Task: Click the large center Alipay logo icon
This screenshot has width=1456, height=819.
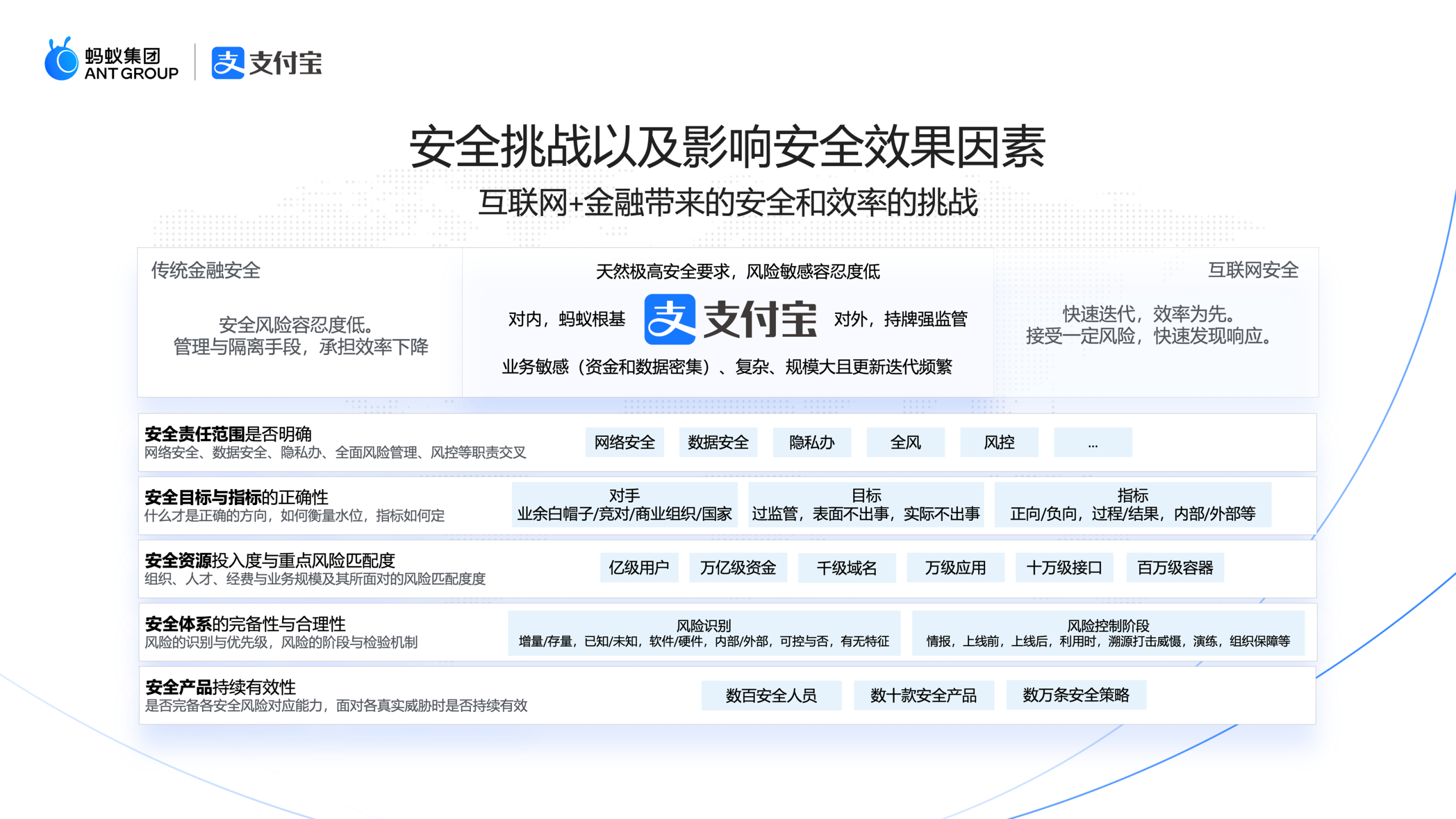Action: point(669,319)
